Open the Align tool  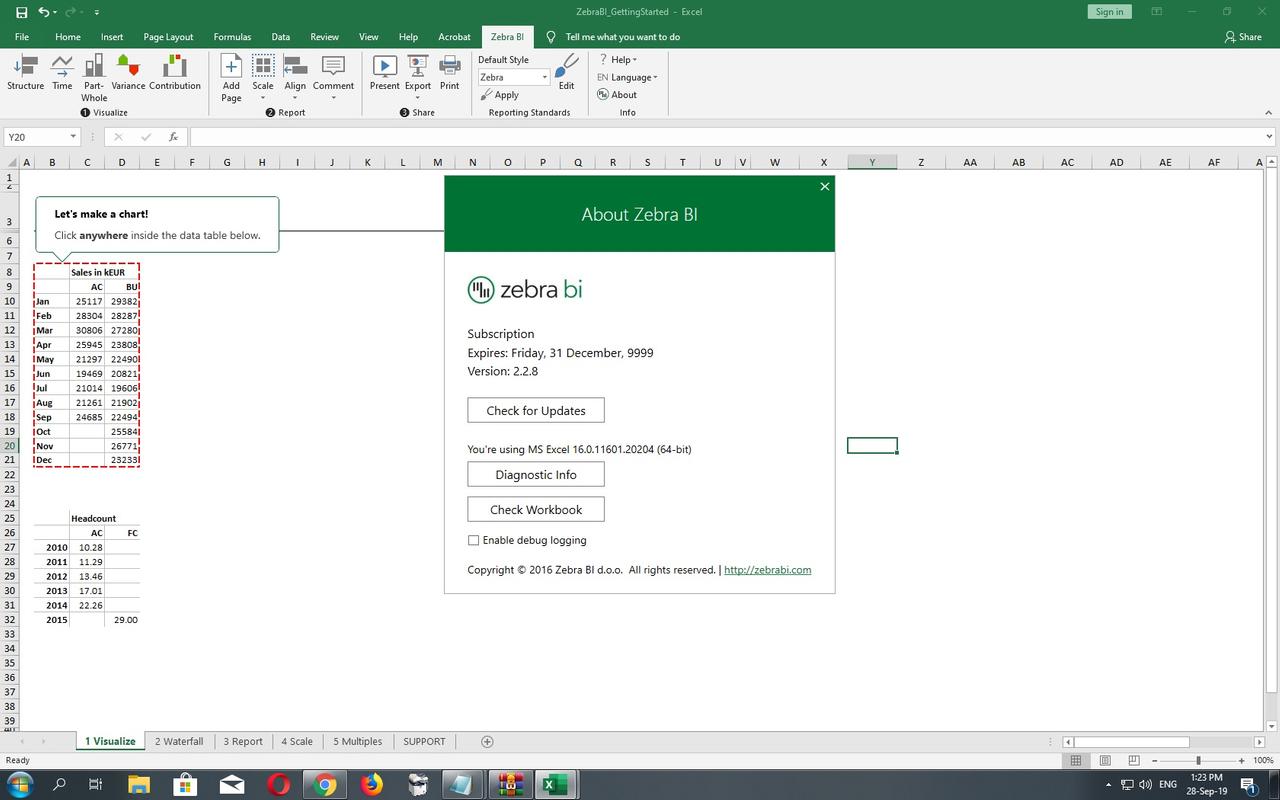pos(295,78)
